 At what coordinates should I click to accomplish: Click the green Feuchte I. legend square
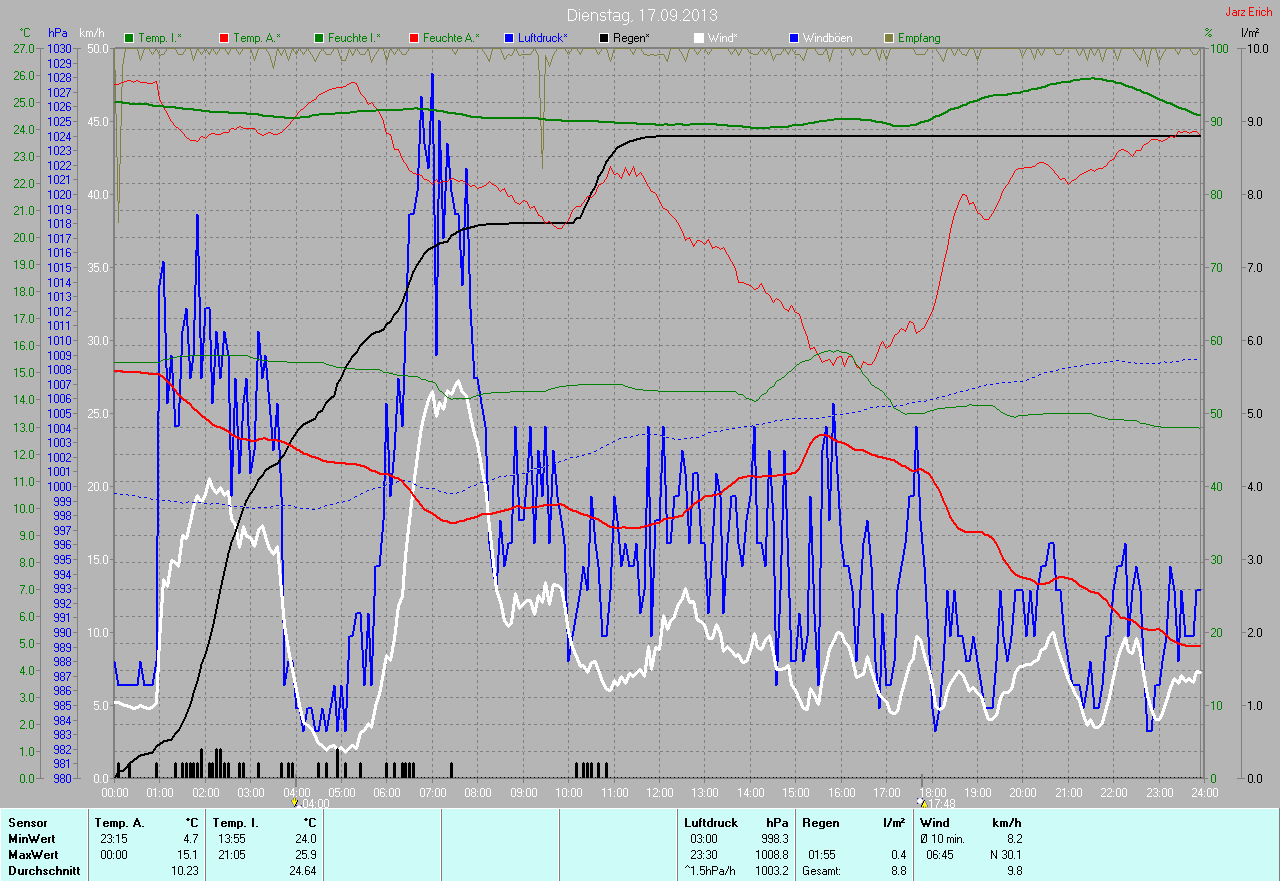pos(319,38)
